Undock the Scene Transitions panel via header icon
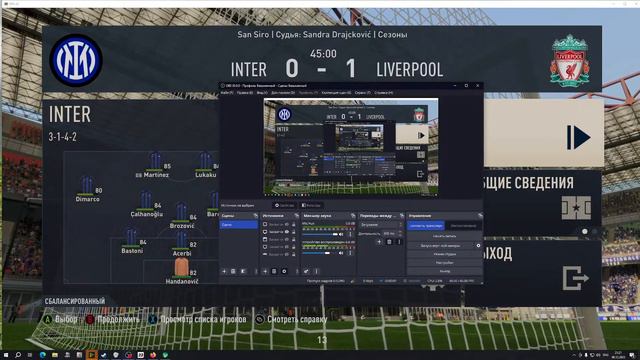 tap(402, 216)
